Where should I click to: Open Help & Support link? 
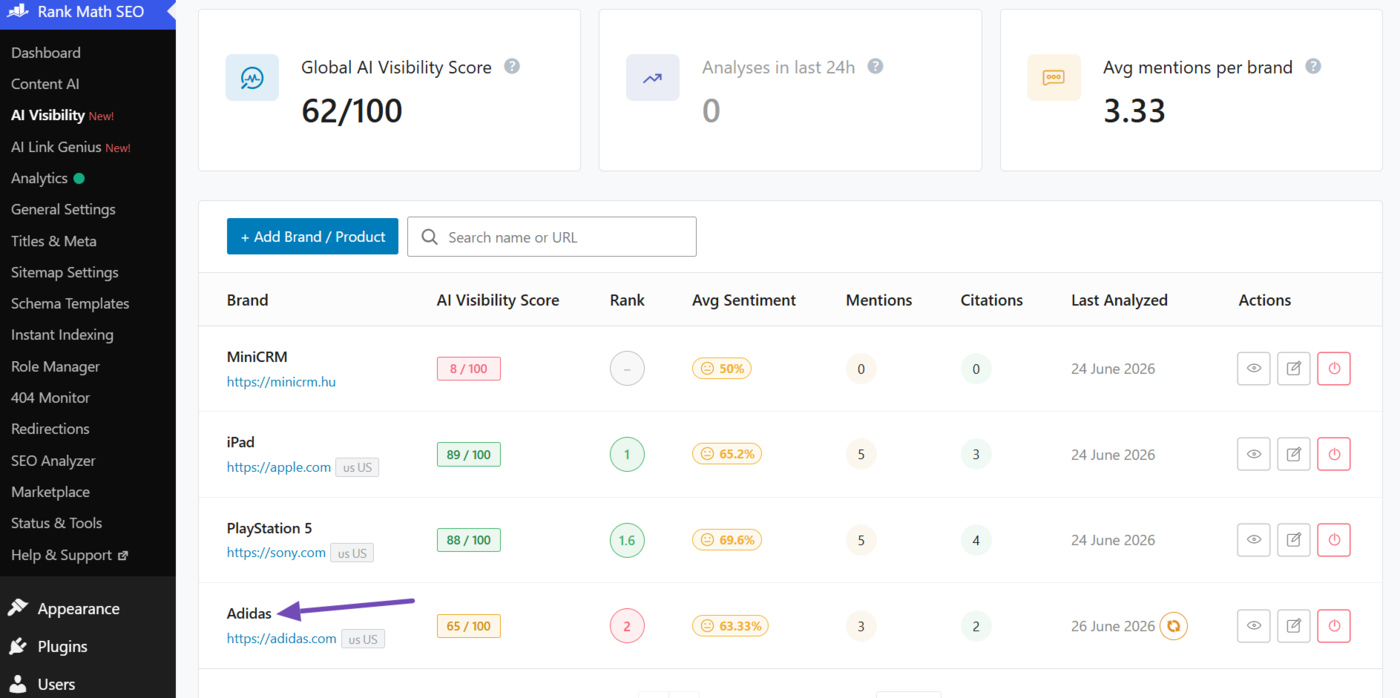point(69,555)
